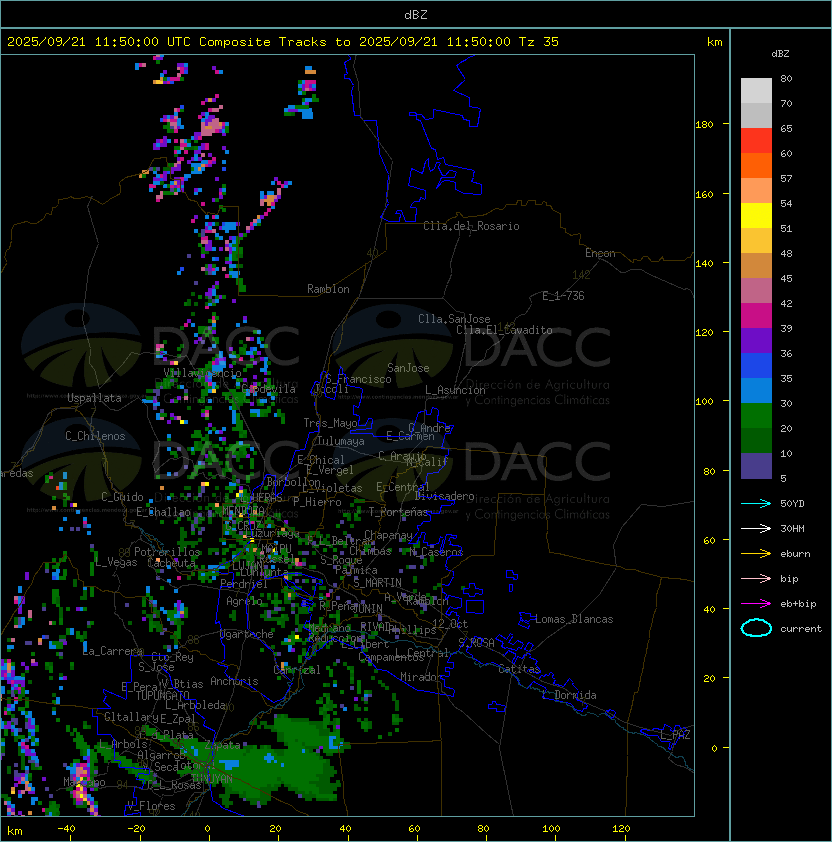832x842 pixels.
Task: Click the Catitas map label
Action: tap(519, 669)
